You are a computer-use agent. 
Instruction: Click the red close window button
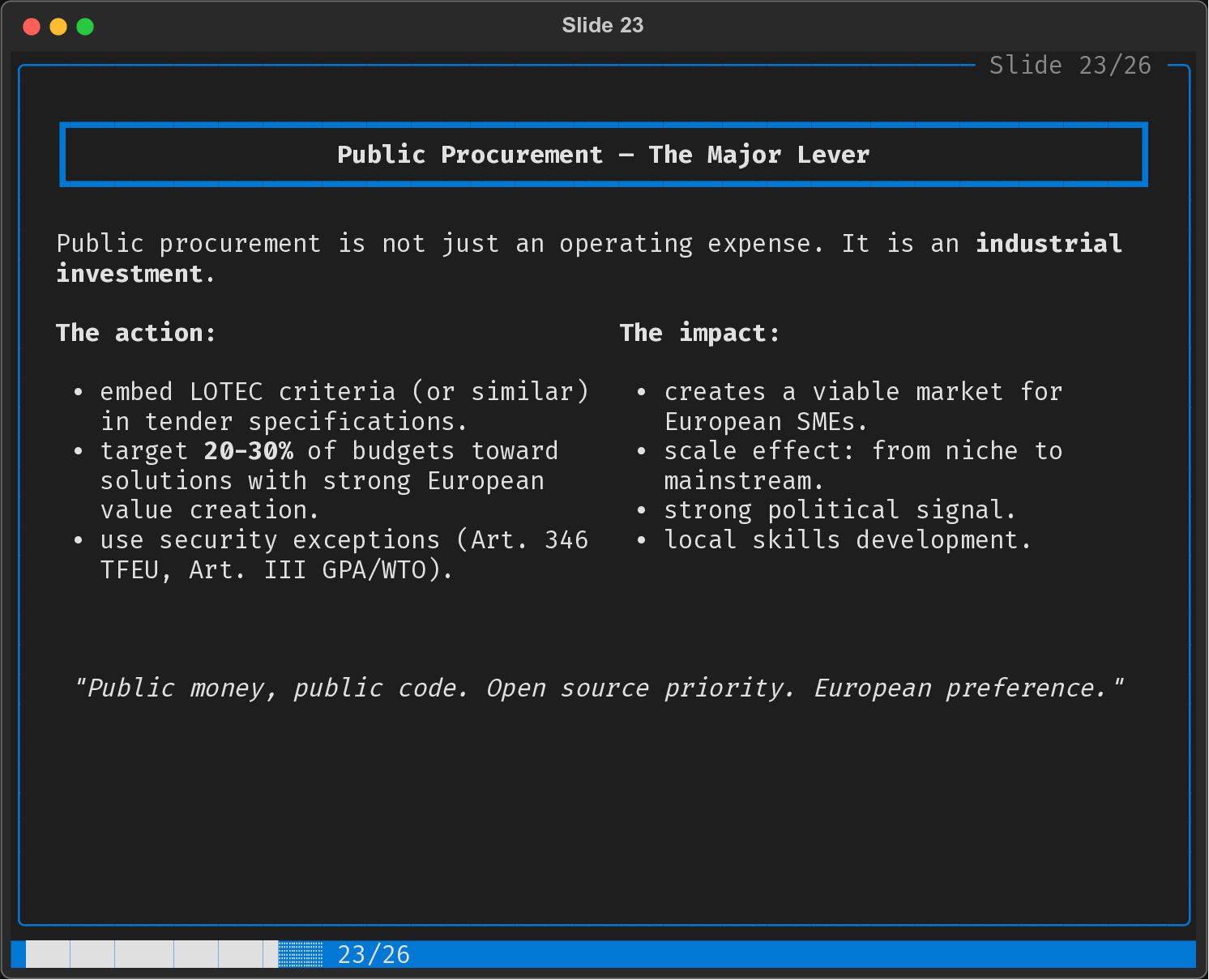pos(32,27)
